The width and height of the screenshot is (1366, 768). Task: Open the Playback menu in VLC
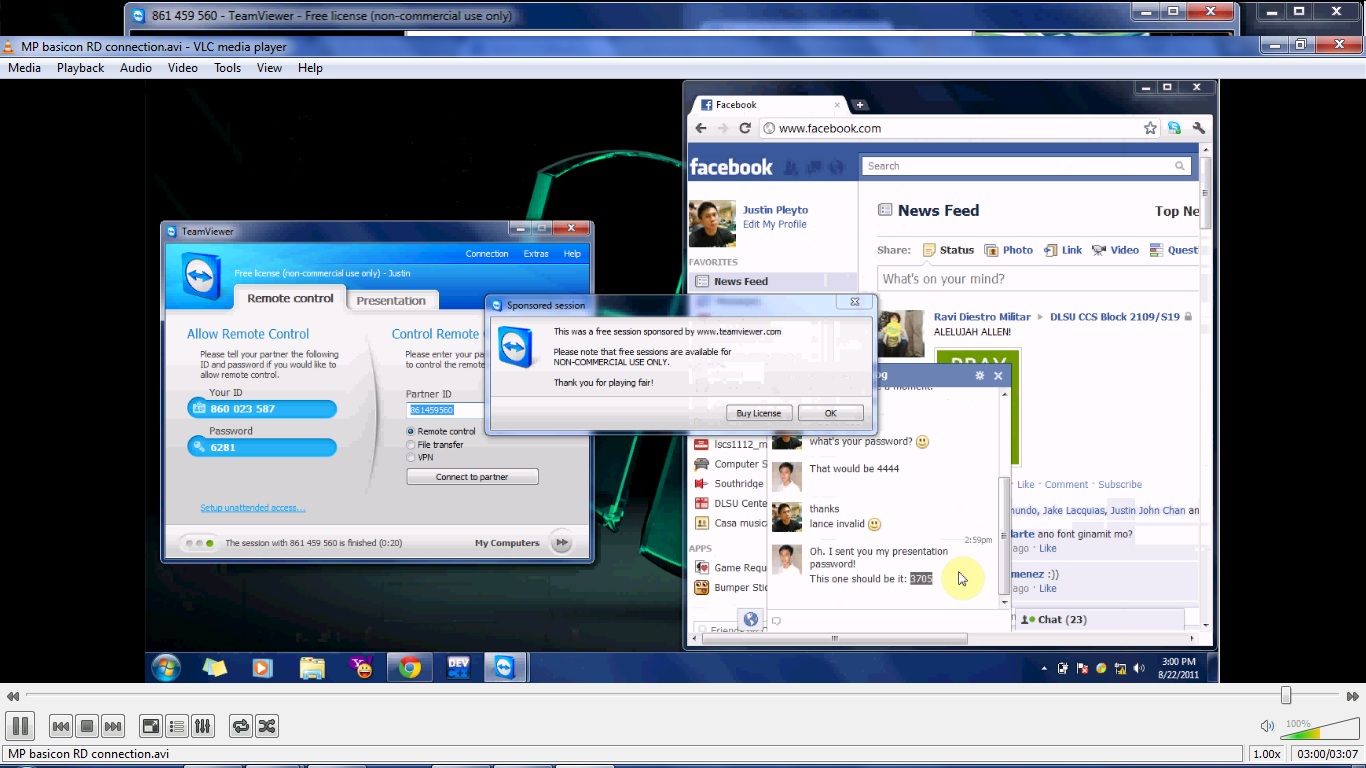pos(80,67)
